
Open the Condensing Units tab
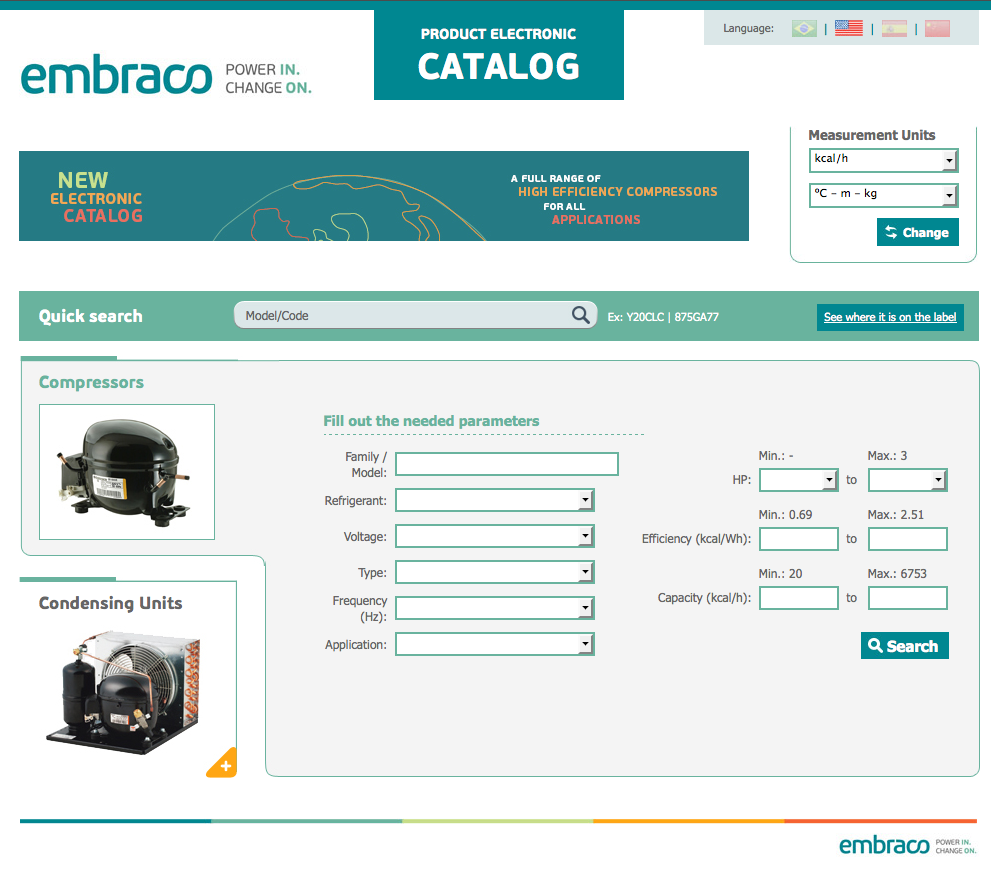tap(110, 603)
